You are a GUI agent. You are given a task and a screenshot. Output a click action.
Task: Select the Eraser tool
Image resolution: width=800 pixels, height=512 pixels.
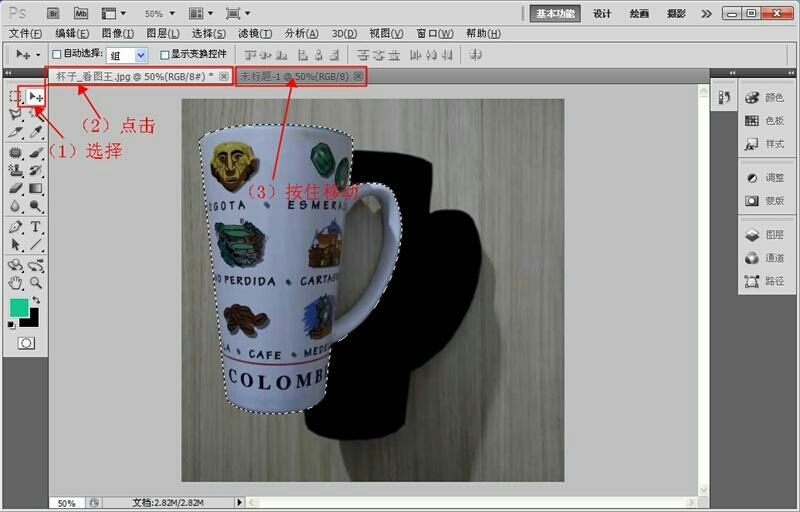(x=15, y=188)
